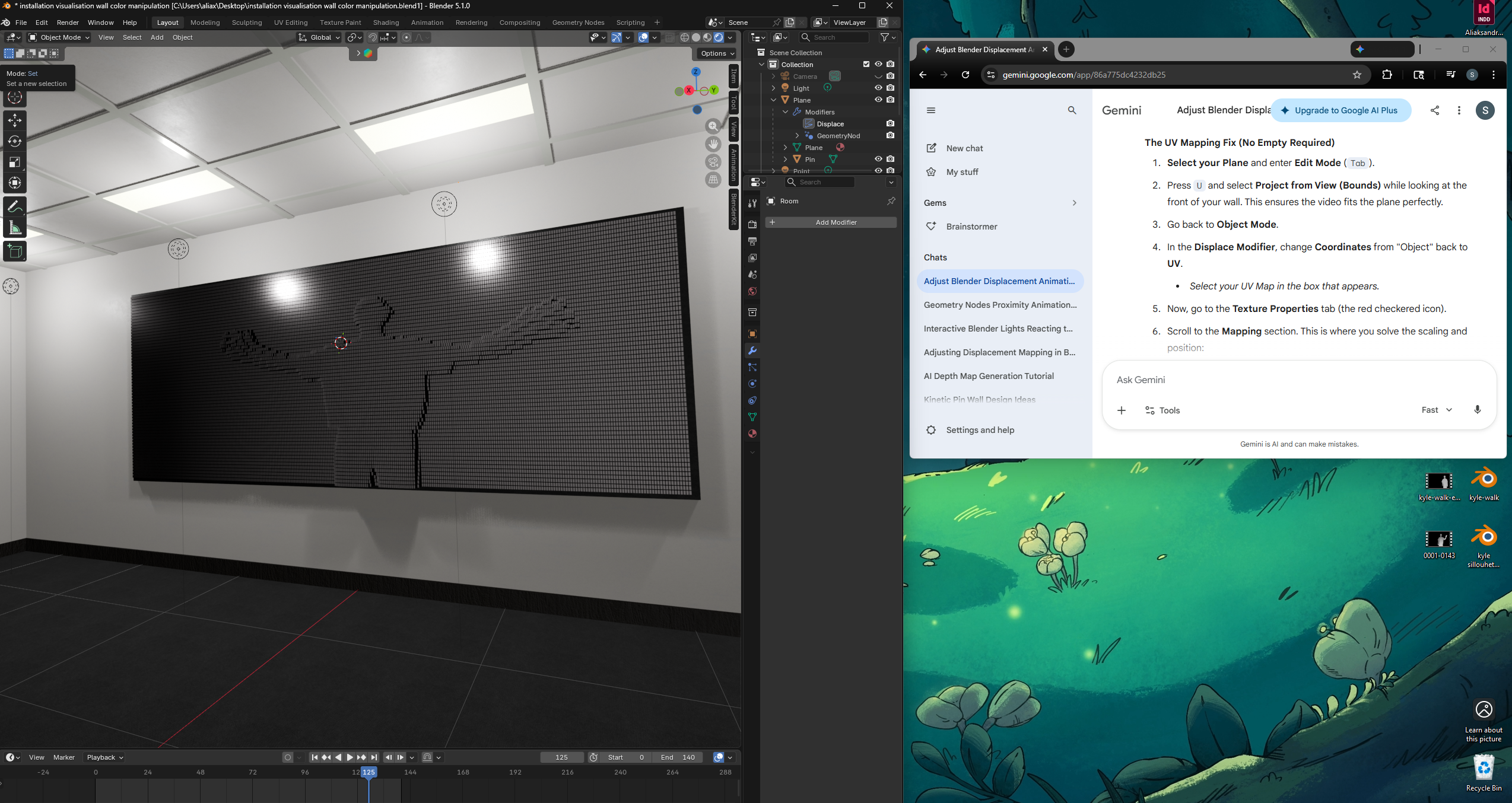Click the Ask Gemini prompt field
Image resolution: width=1512 pixels, height=803 pixels.
pyautogui.click(x=1298, y=380)
